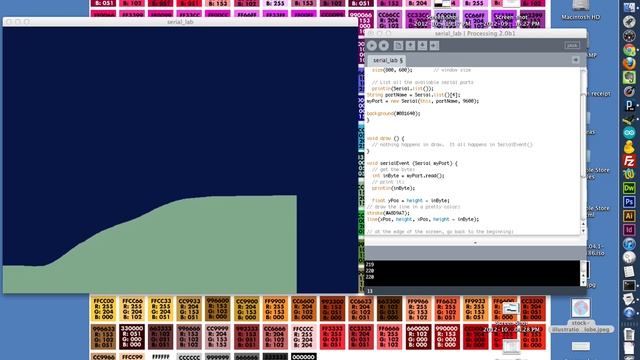Click the editor scrollbar down arrow
The width and height of the screenshot is (640, 360).
point(583,231)
